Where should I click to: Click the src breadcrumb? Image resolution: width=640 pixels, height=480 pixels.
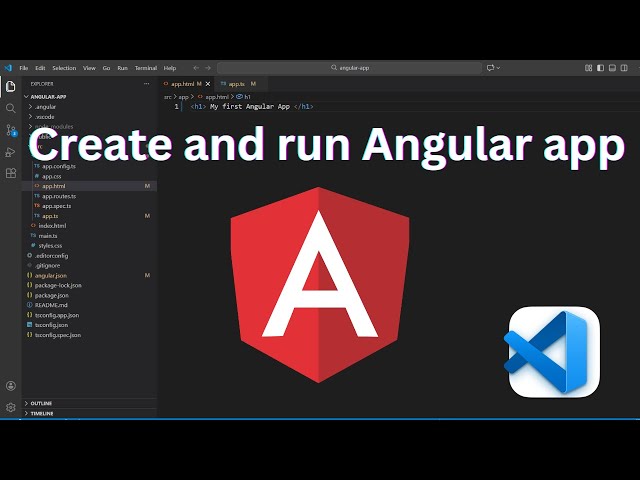(x=167, y=97)
